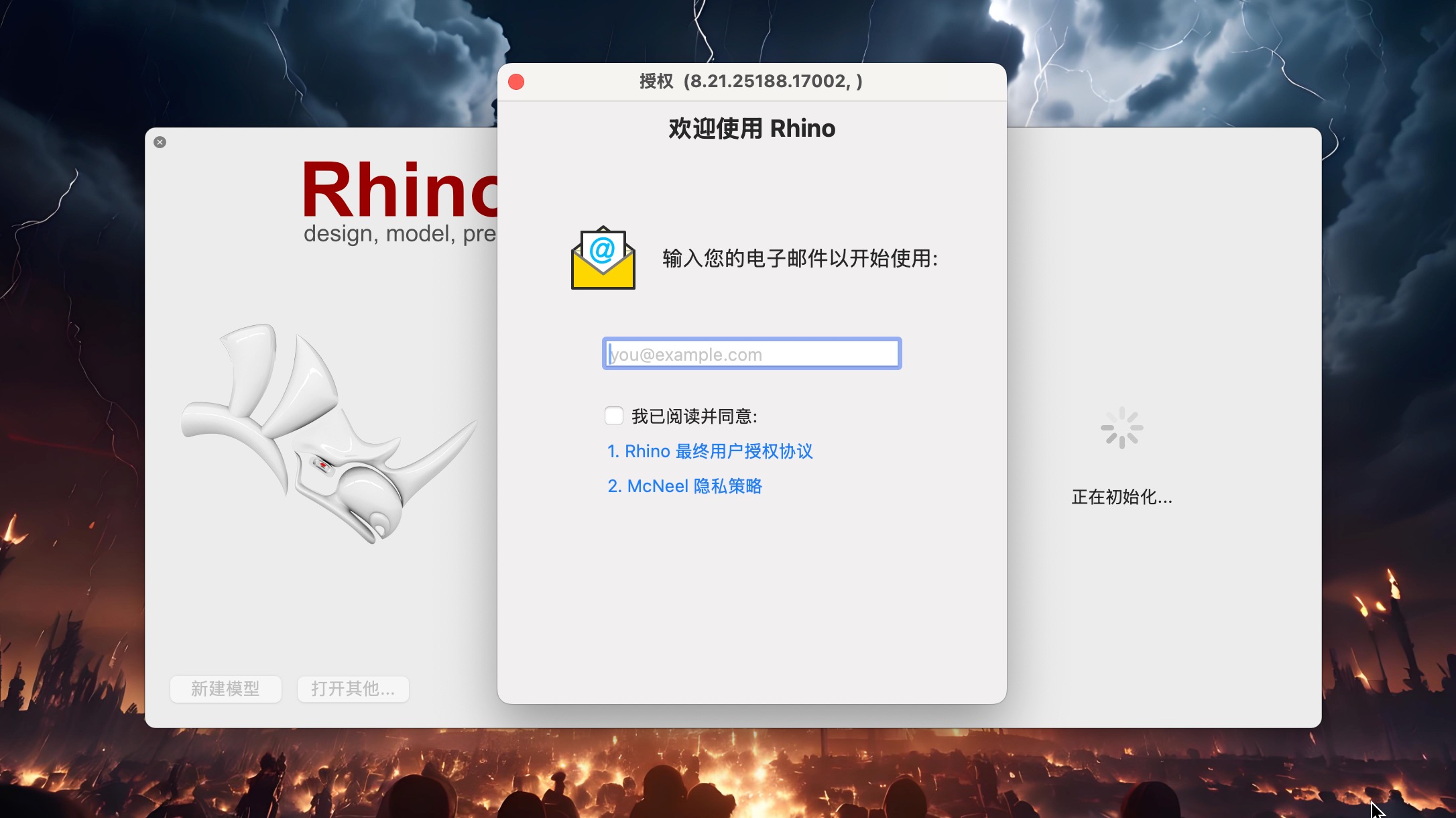This screenshot has height=818, width=1456.
Task: Click the design, model tagline text
Action: pos(400,234)
